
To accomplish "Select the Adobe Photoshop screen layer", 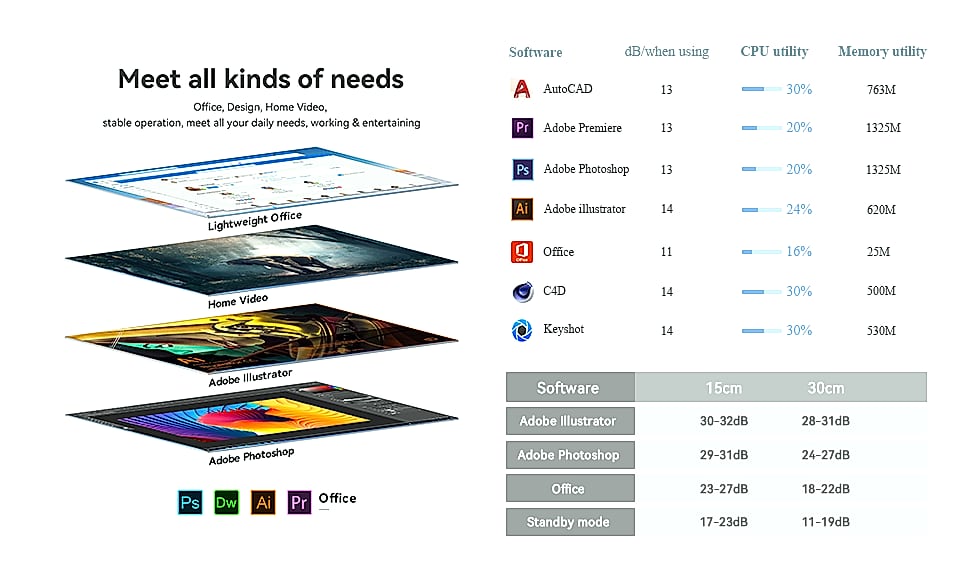I will [x=262, y=418].
